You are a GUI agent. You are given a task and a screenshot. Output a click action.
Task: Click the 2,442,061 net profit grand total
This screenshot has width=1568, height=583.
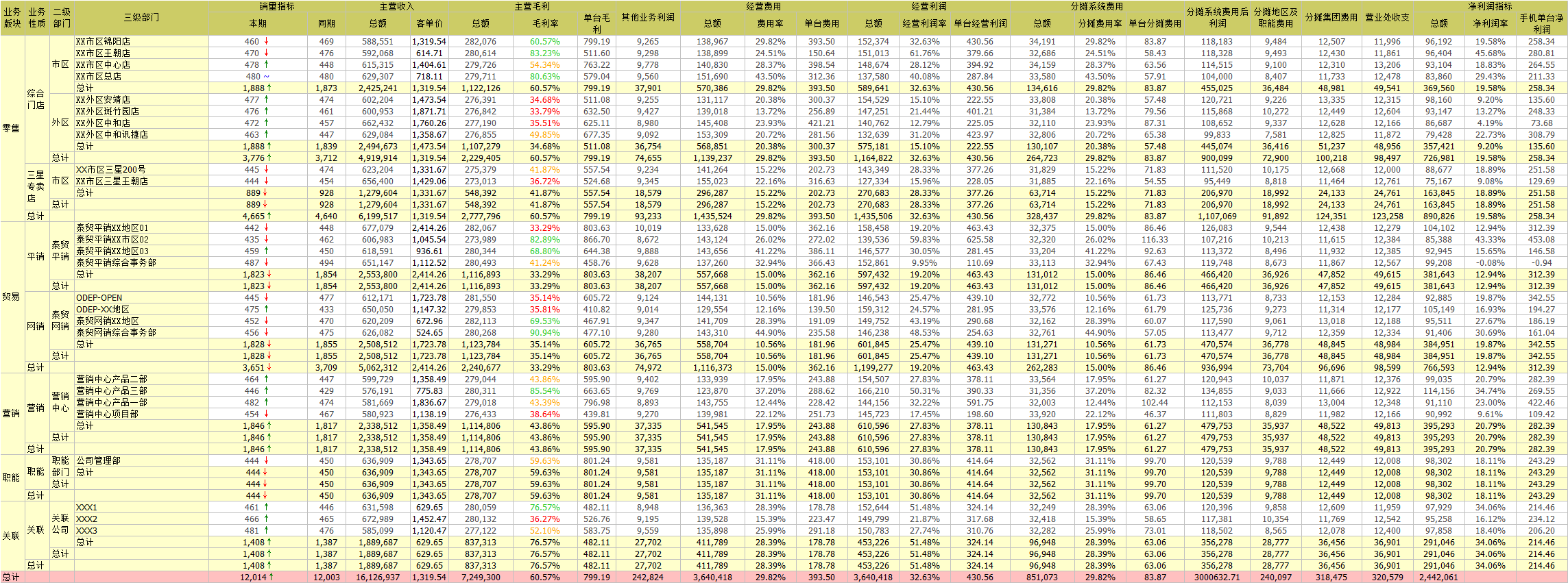[x=1438, y=578]
